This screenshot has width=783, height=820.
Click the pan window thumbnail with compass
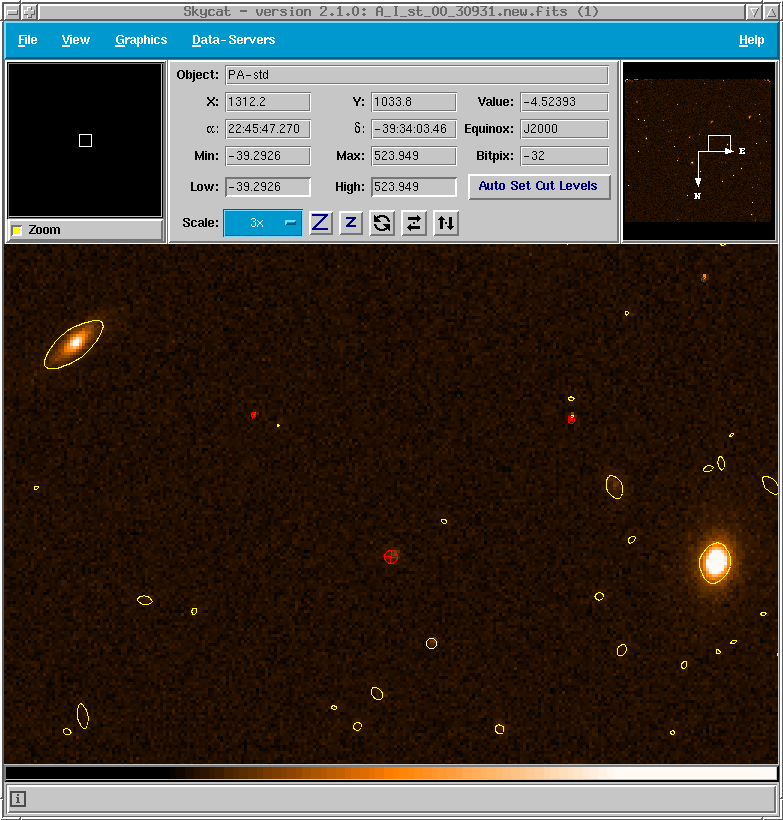(x=699, y=151)
